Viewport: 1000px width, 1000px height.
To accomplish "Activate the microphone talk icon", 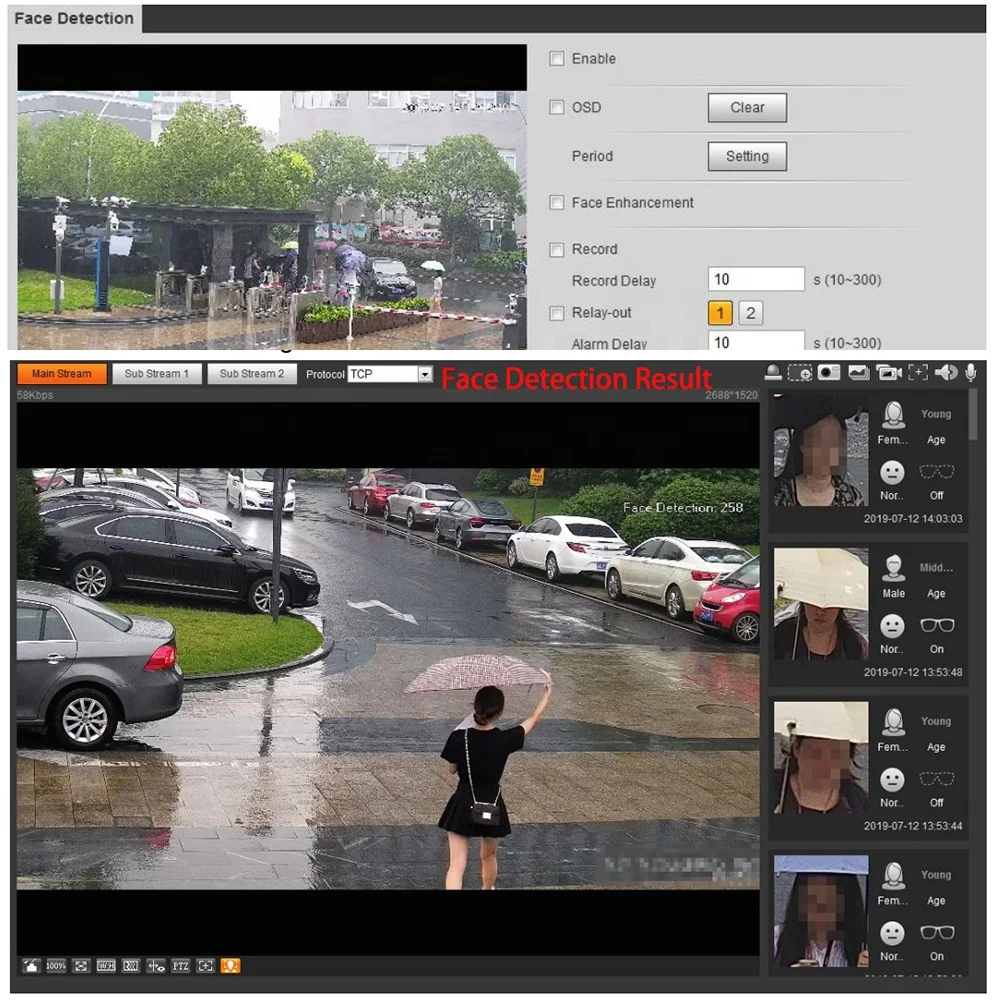I will (972, 373).
